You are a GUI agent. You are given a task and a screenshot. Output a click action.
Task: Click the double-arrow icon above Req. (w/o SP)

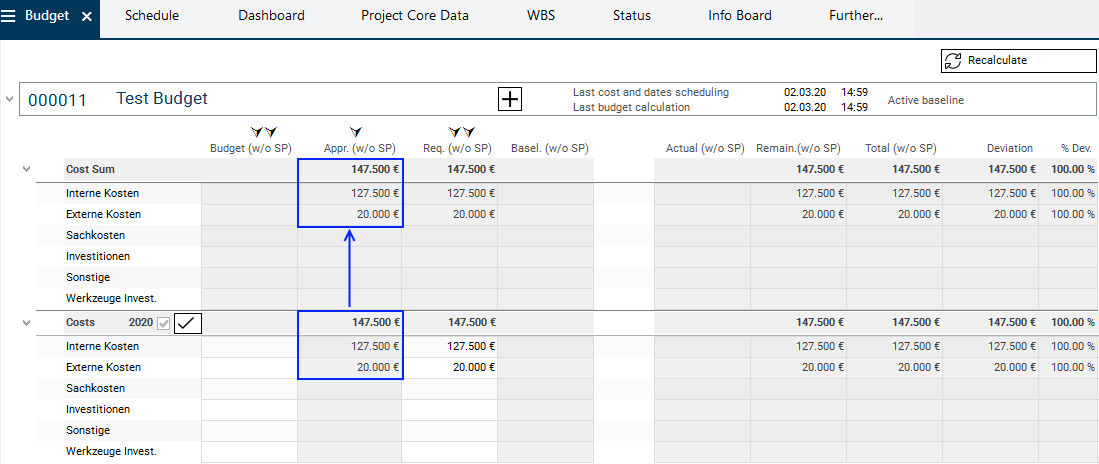(461, 132)
